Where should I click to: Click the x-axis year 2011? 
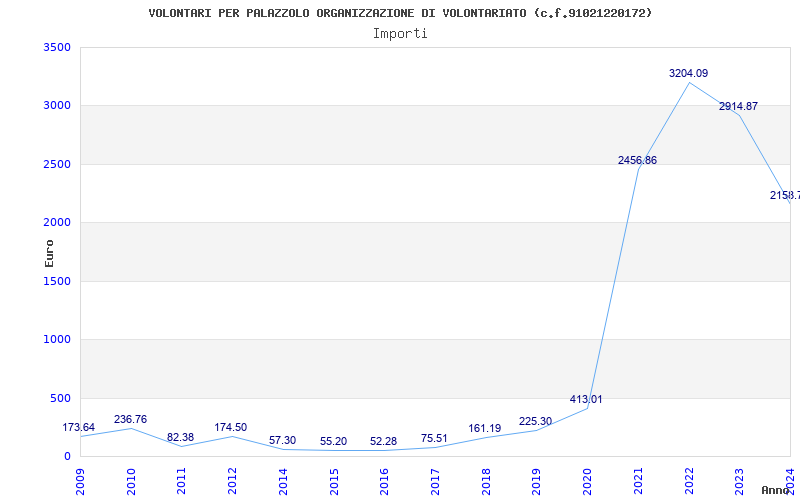(181, 482)
